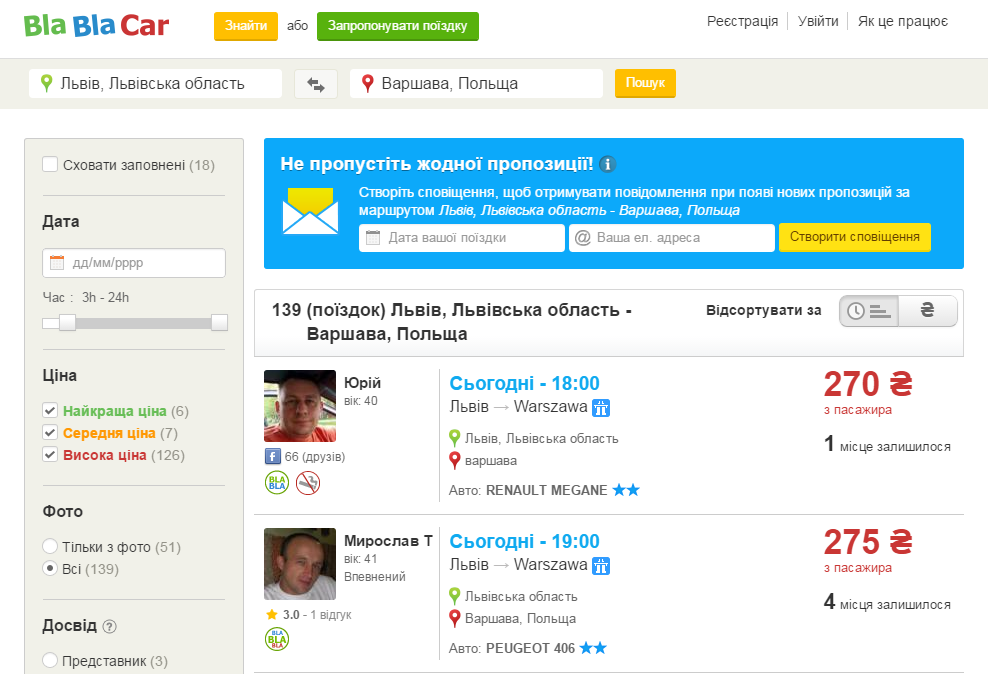Image resolution: width=988 pixels, height=674 pixels.
Task: Click the 270 ₴ price of first ride
Action: pos(868,384)
